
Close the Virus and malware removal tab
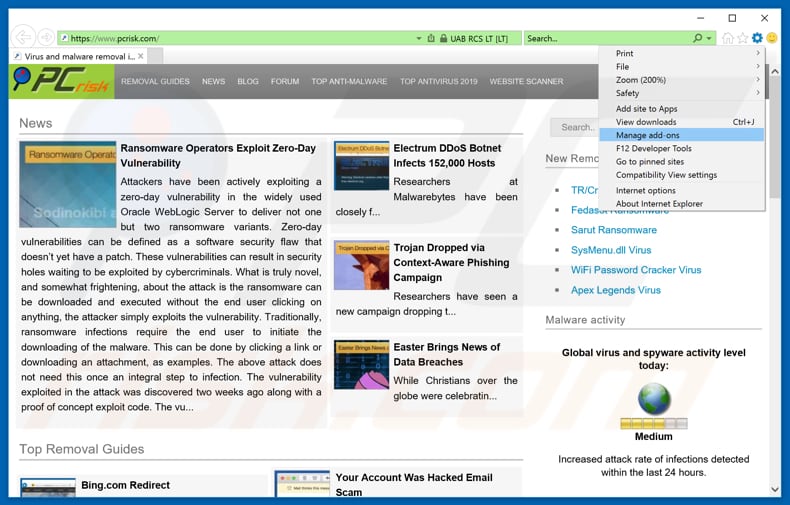pos(141,56)
